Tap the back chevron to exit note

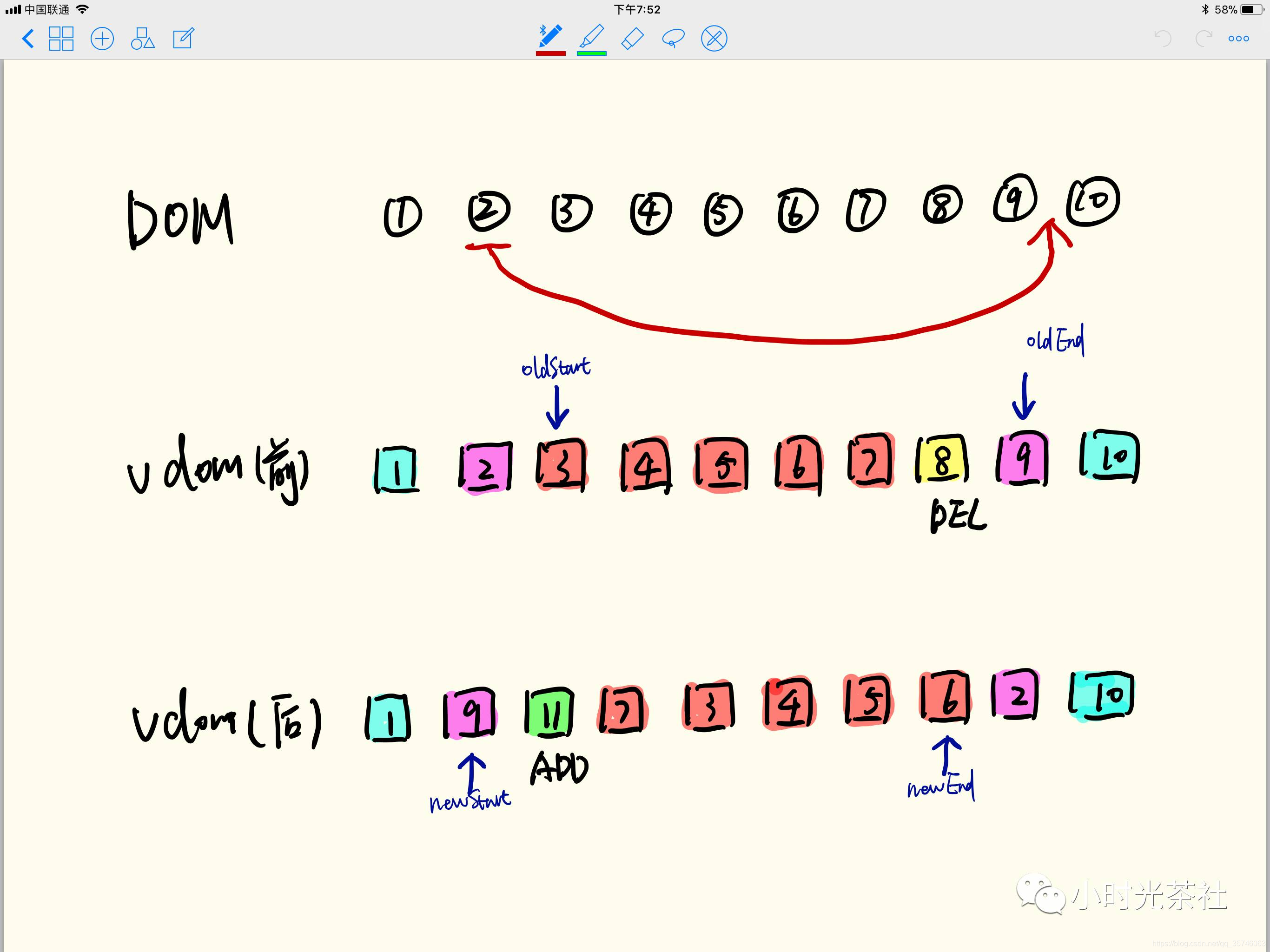click(x=27, y=39)
